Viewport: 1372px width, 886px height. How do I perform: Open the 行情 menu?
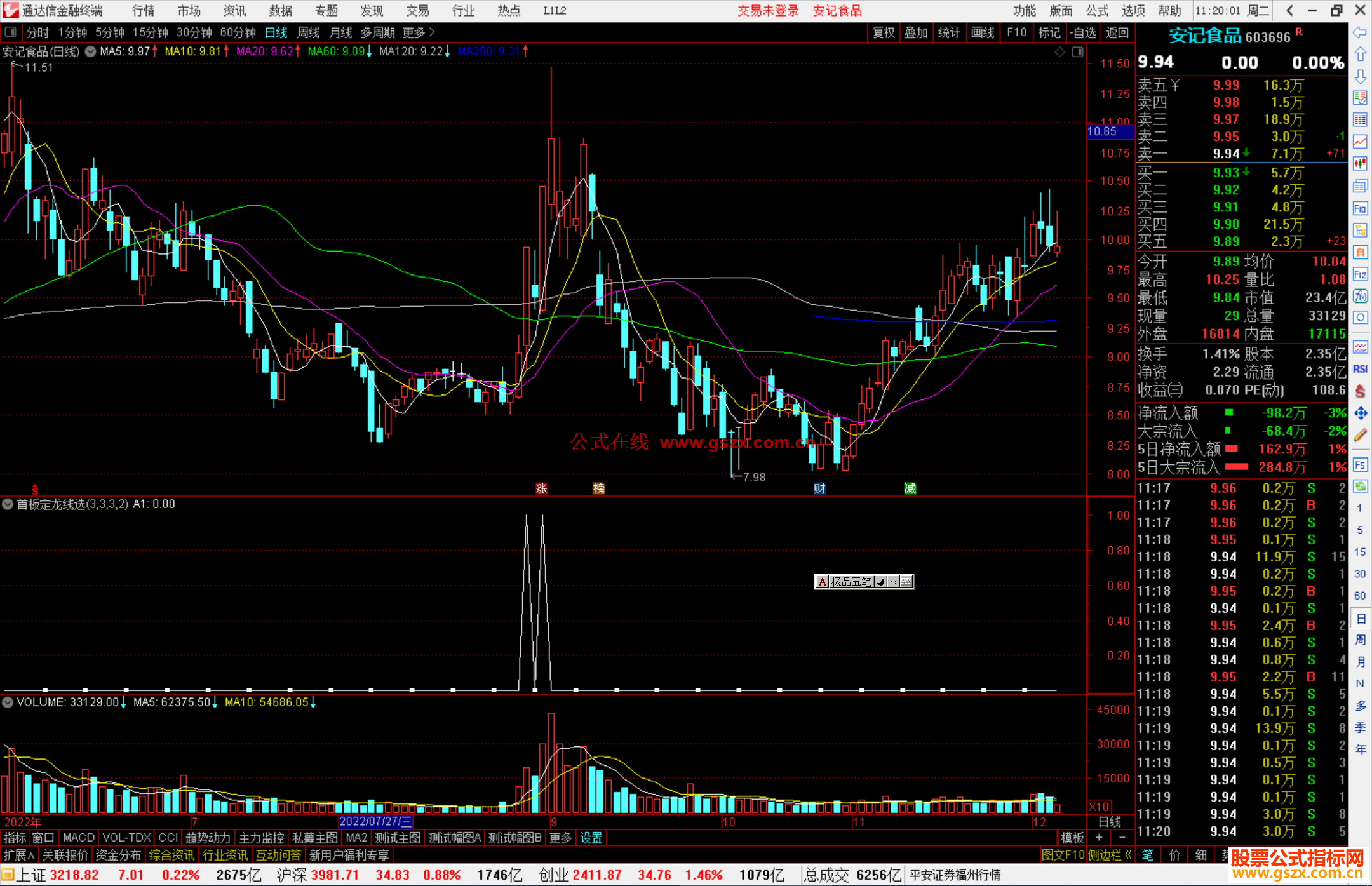click(144, 11)
